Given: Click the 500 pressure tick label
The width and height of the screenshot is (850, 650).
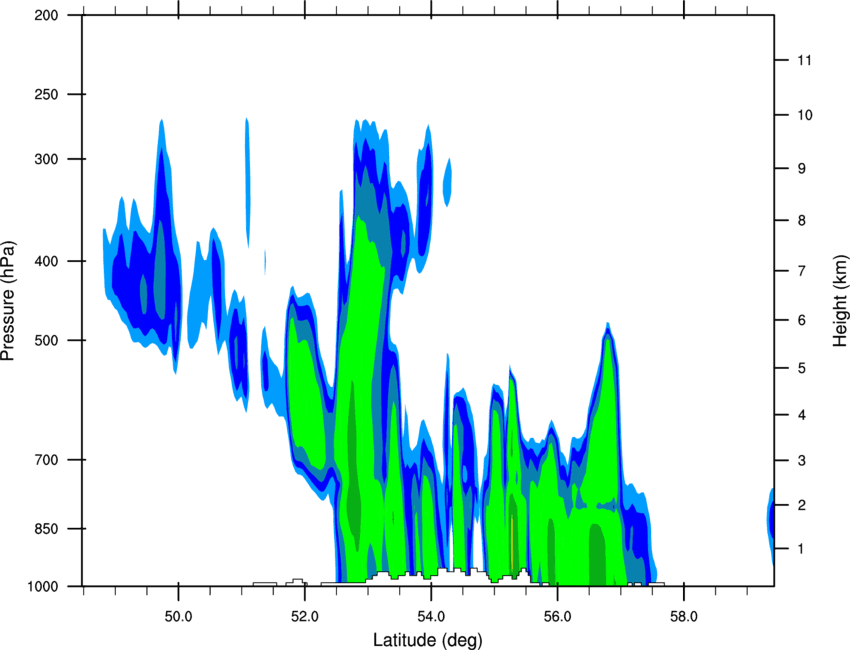Looking at the screenshot, I should [x=47, y=340].
